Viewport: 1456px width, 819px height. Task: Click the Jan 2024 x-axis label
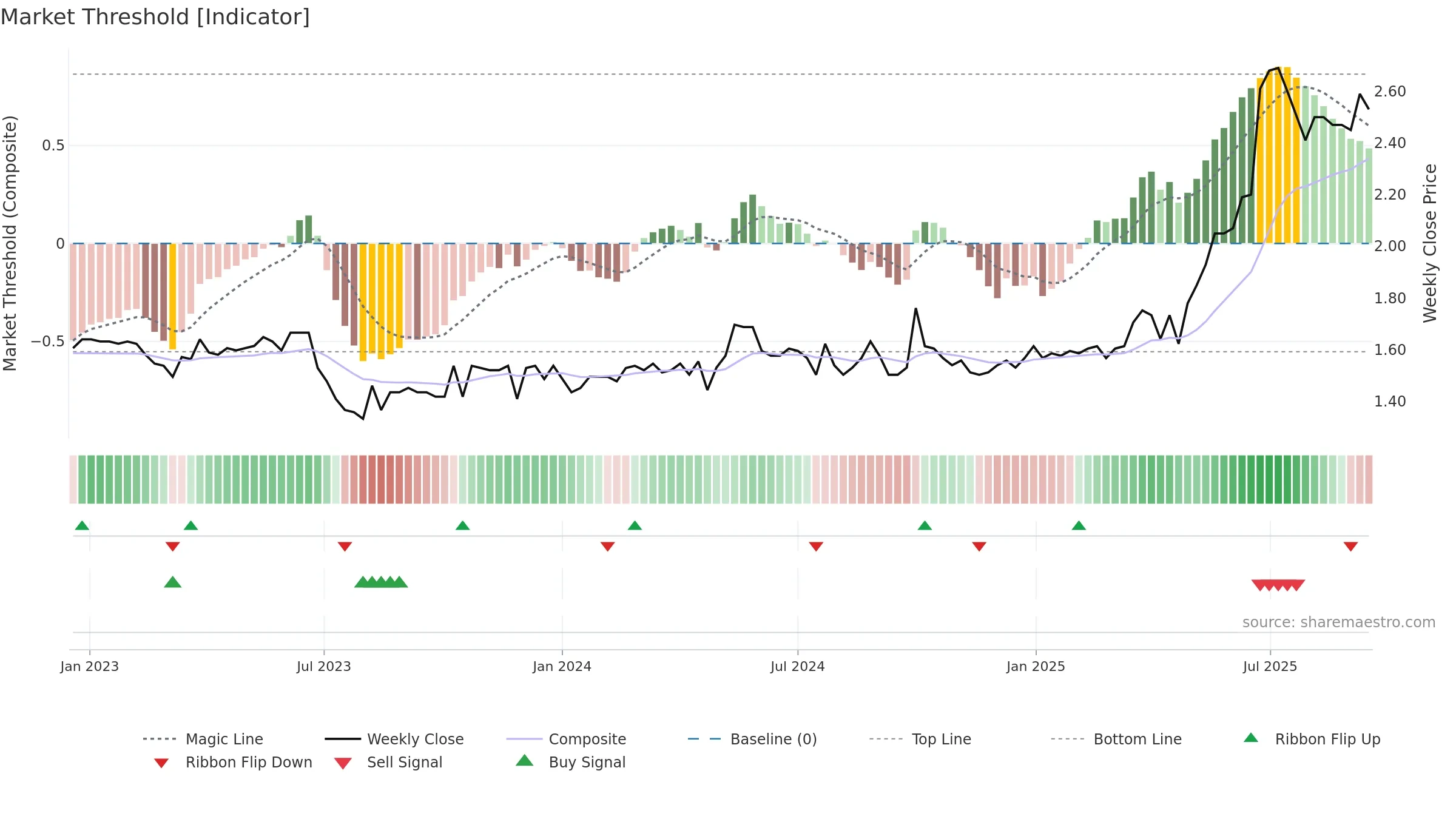tap(562, 666)
